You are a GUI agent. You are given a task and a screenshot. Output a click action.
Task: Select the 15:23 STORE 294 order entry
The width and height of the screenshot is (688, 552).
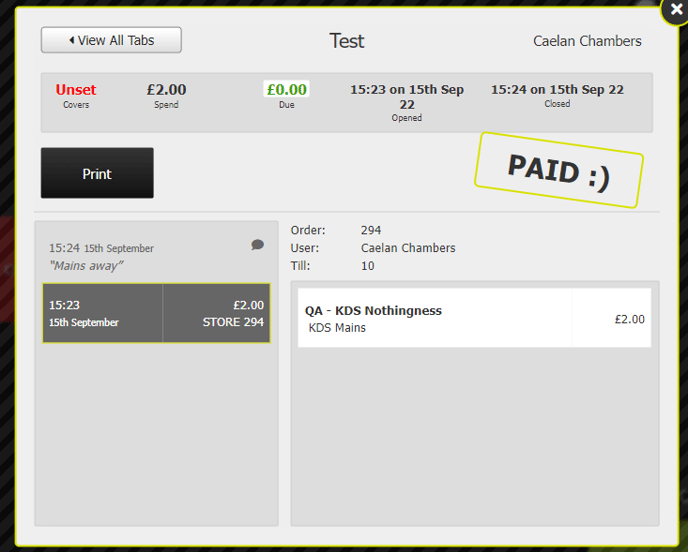tap(156, 313)
